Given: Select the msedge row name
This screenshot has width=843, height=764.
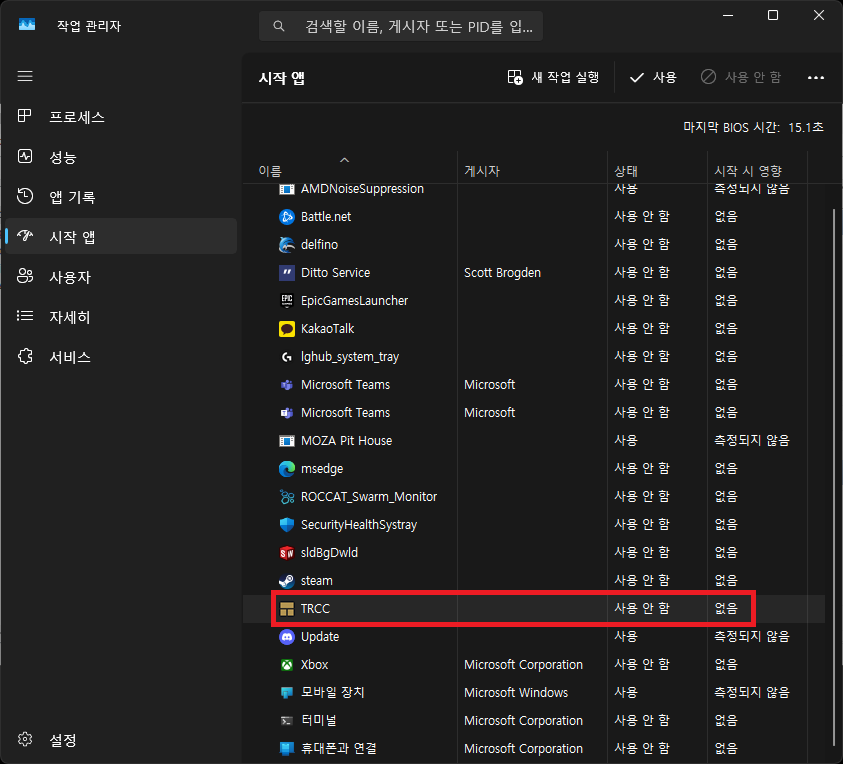Looking at the screenshot, I should [x=322, y=469].
